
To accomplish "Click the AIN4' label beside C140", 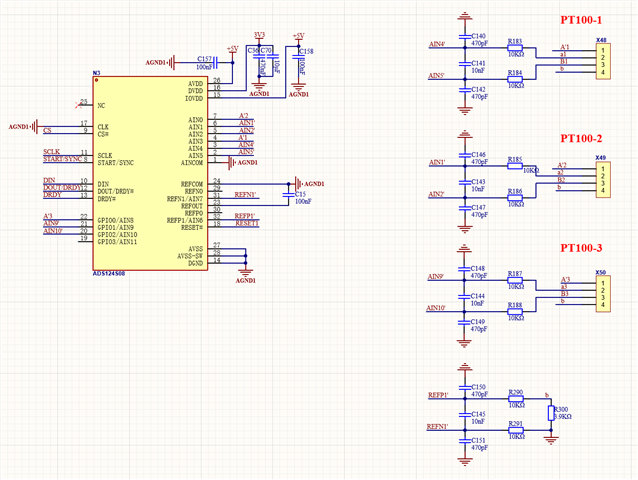I will [437, 44].
